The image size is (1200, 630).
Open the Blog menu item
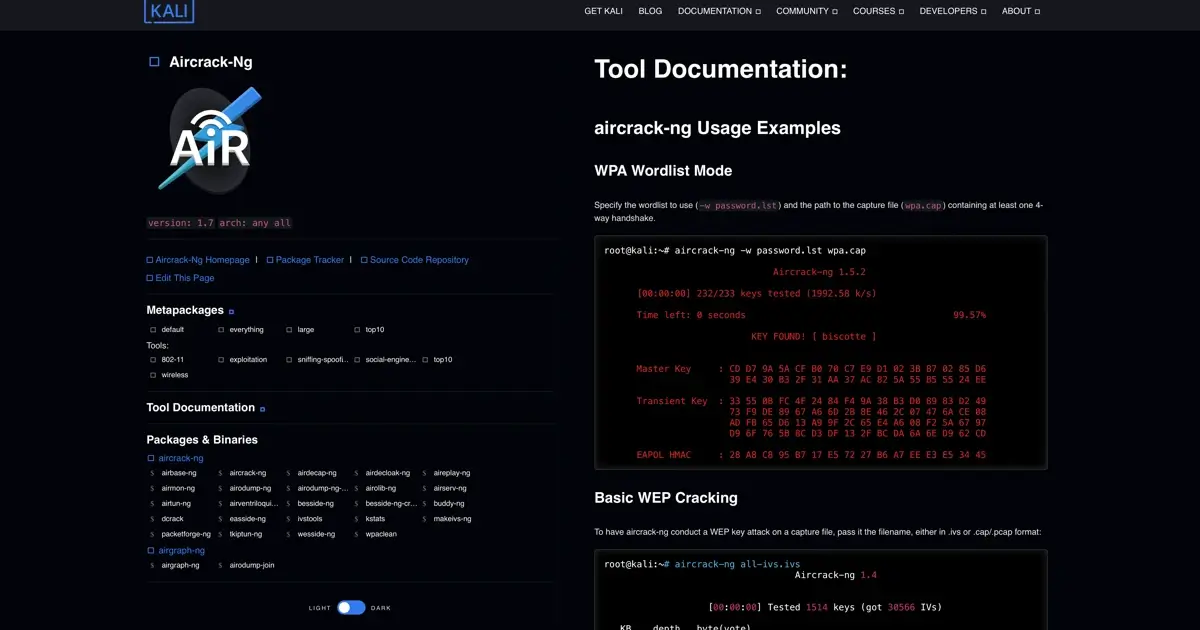(x=650, y=11)
